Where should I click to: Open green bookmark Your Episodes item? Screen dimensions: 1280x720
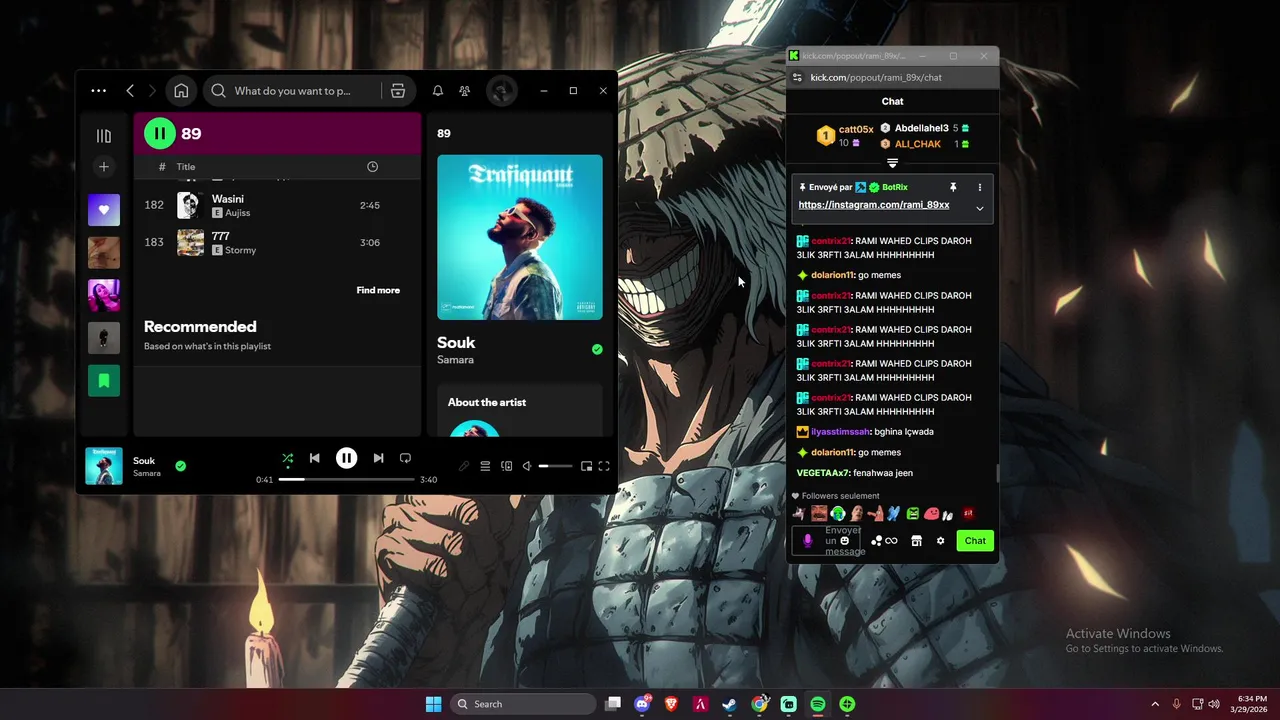coord(104,380)
